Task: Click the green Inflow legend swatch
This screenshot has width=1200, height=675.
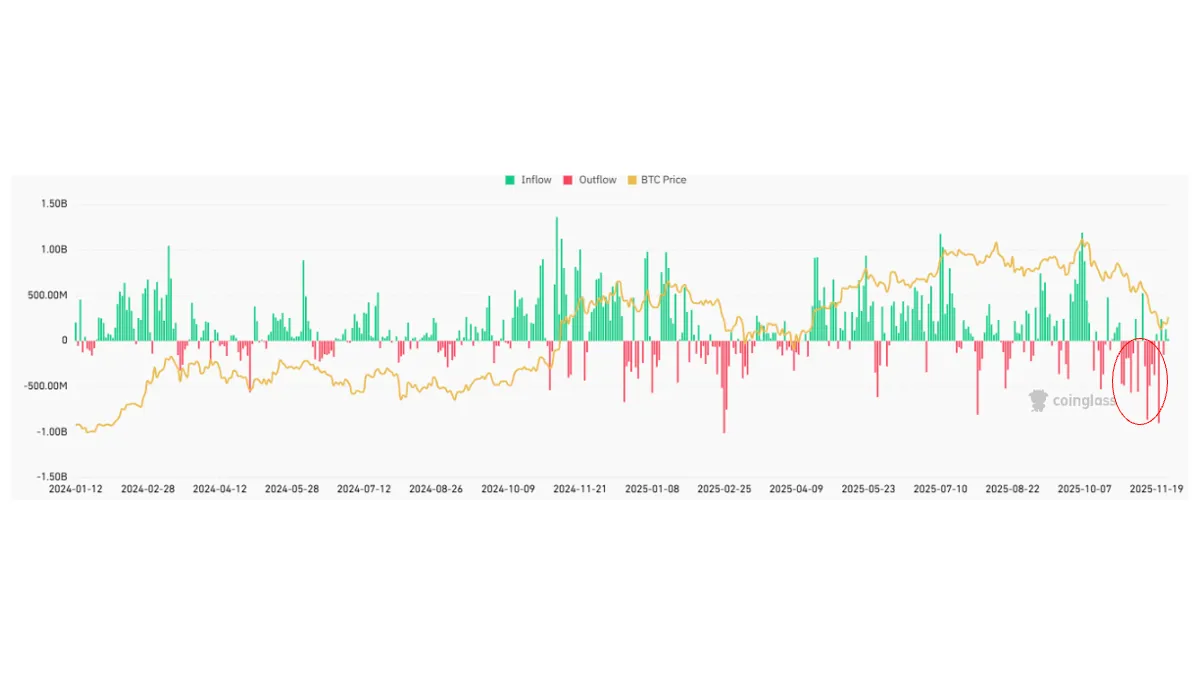Action: coord(510,180)
